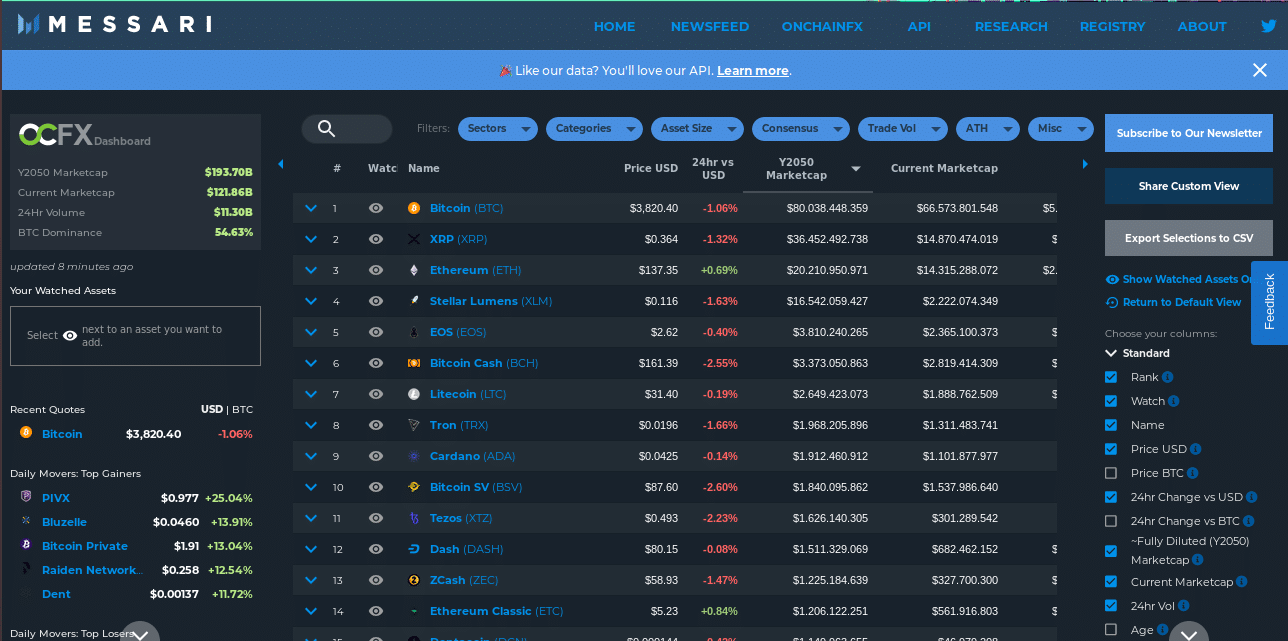Viewport: 1288px width, 641px height.
Task: Click the Tron coin icon
Action: [x=414, y=425]
